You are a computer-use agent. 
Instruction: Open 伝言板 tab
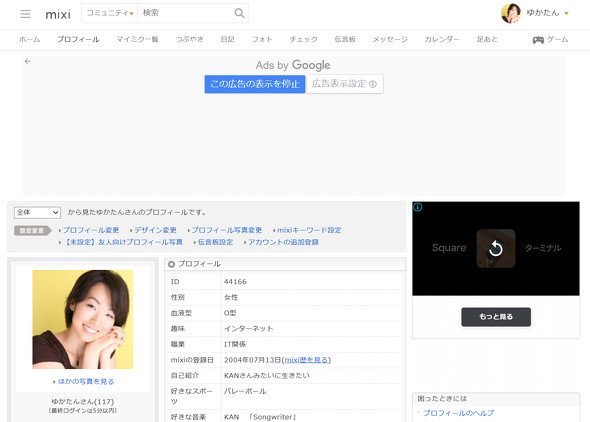click(345, 39)
